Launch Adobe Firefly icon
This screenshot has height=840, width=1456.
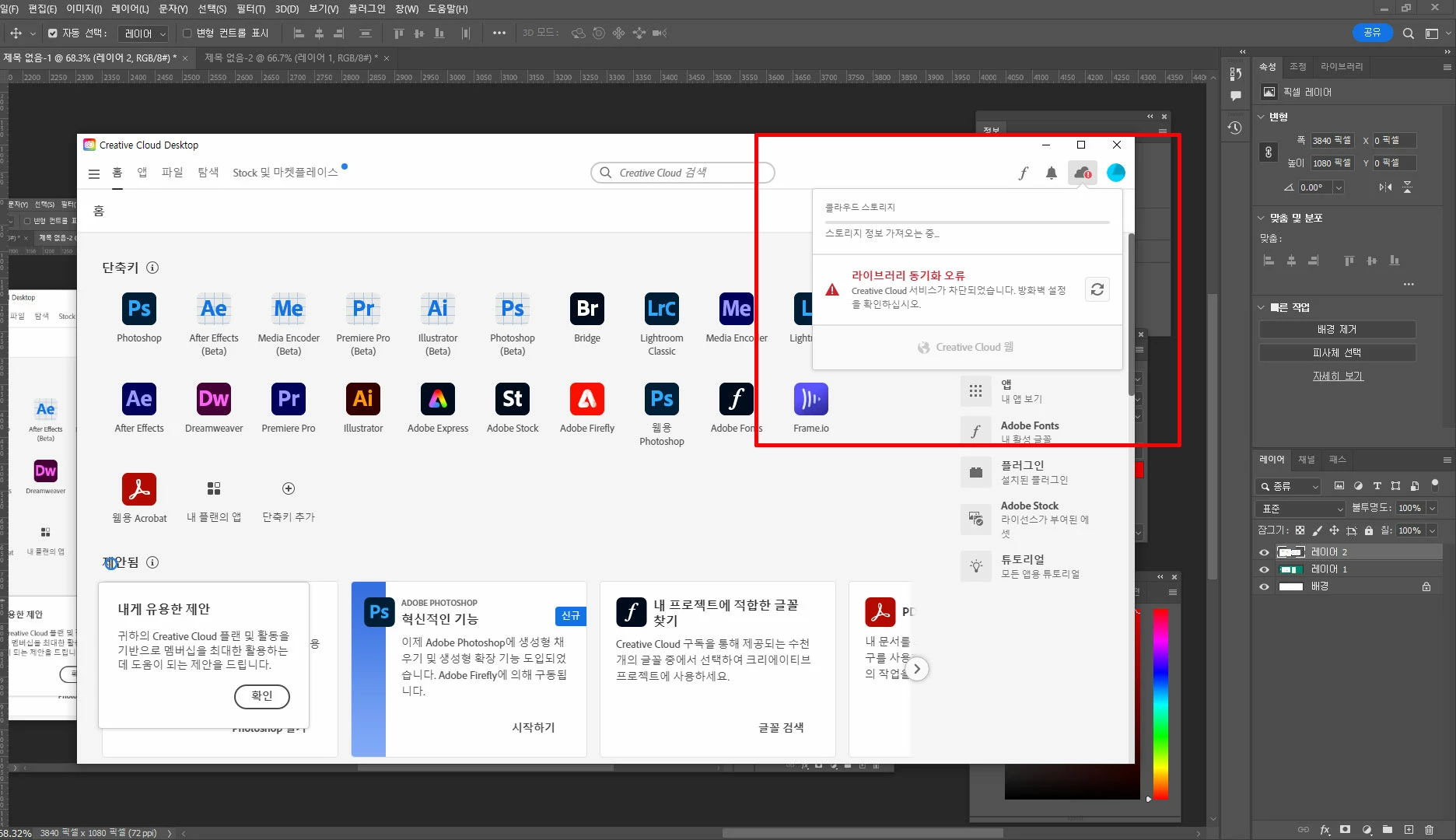click(587, 399)
